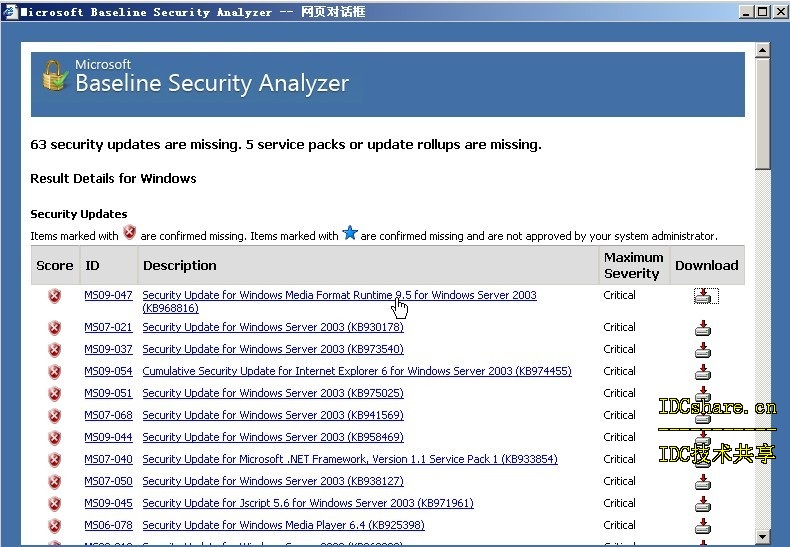Open bulletin link MS07-050
Image resolution: width=790 pixels, height=547 pixels.
click(108, 481)
